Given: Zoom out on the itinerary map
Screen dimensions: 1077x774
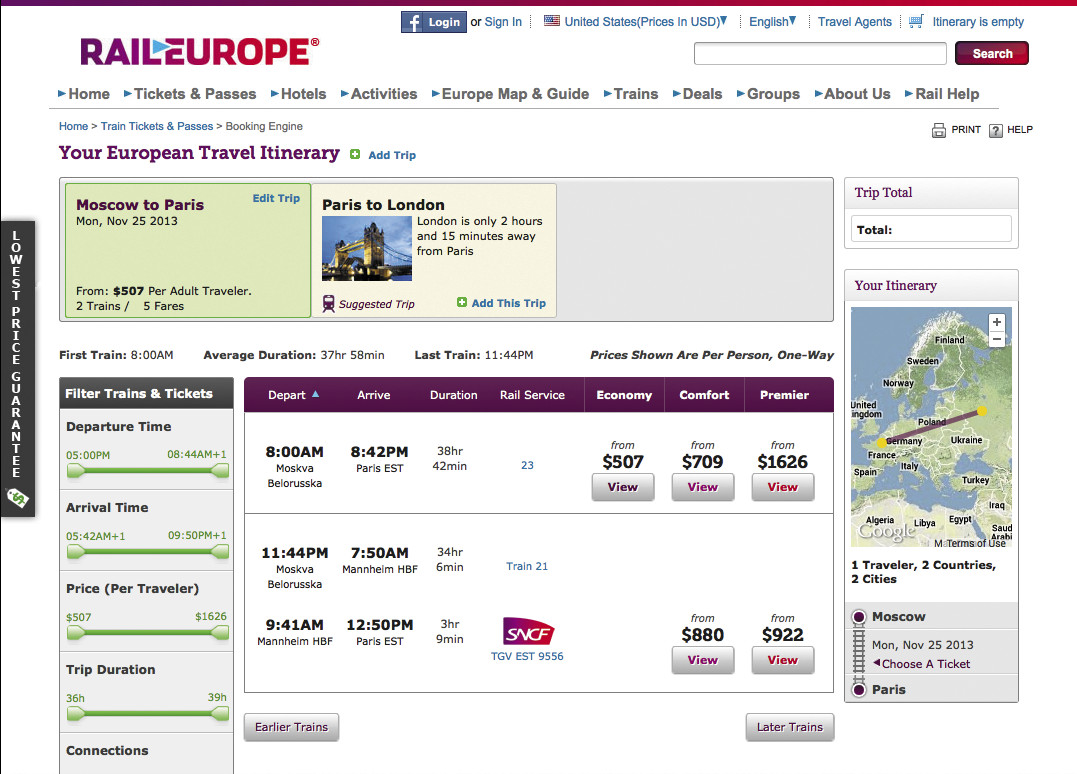Looking at the screenshot, I should tap(996, 340).
